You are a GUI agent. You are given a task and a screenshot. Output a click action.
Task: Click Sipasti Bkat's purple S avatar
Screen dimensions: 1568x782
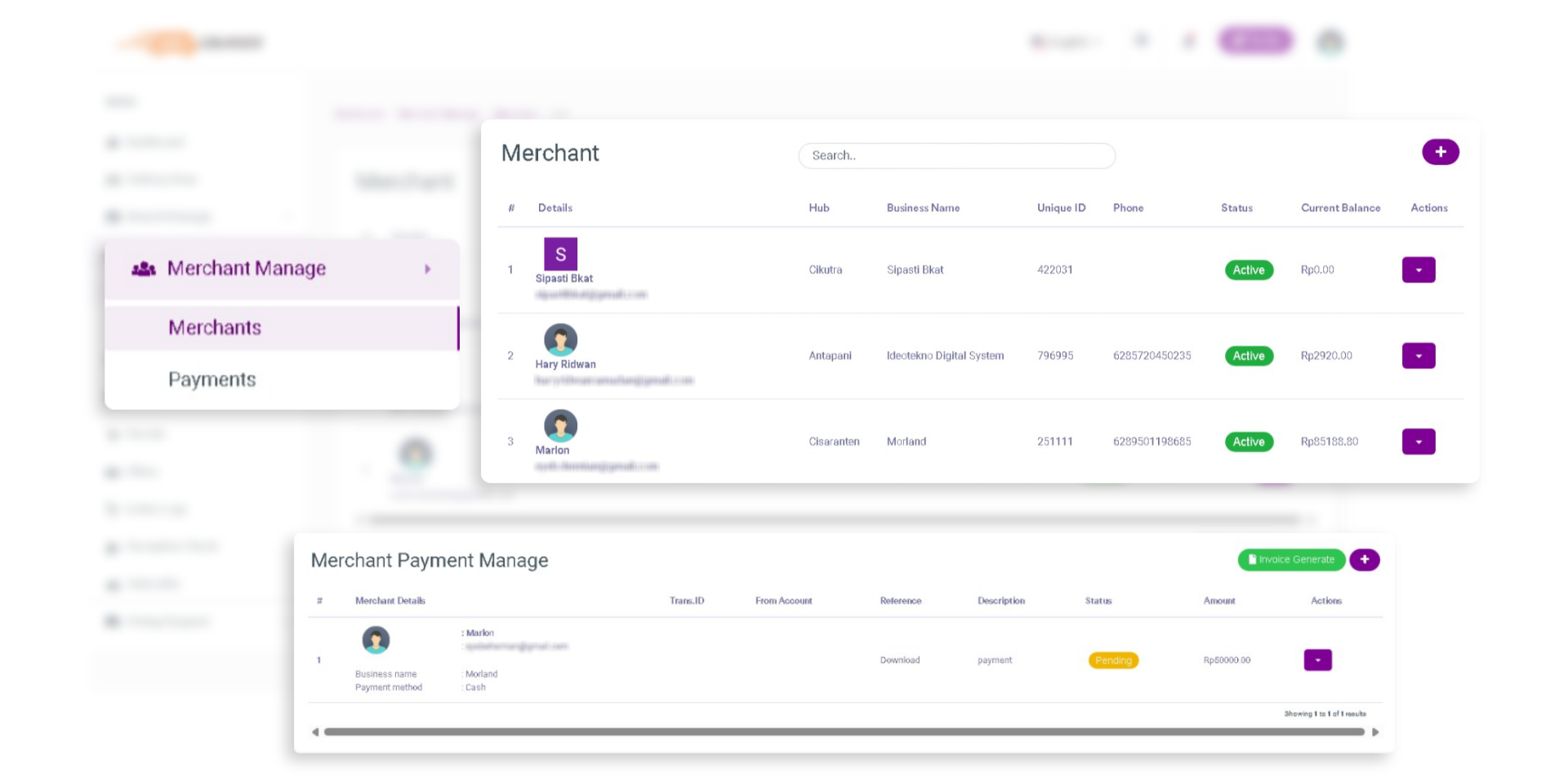560,254
